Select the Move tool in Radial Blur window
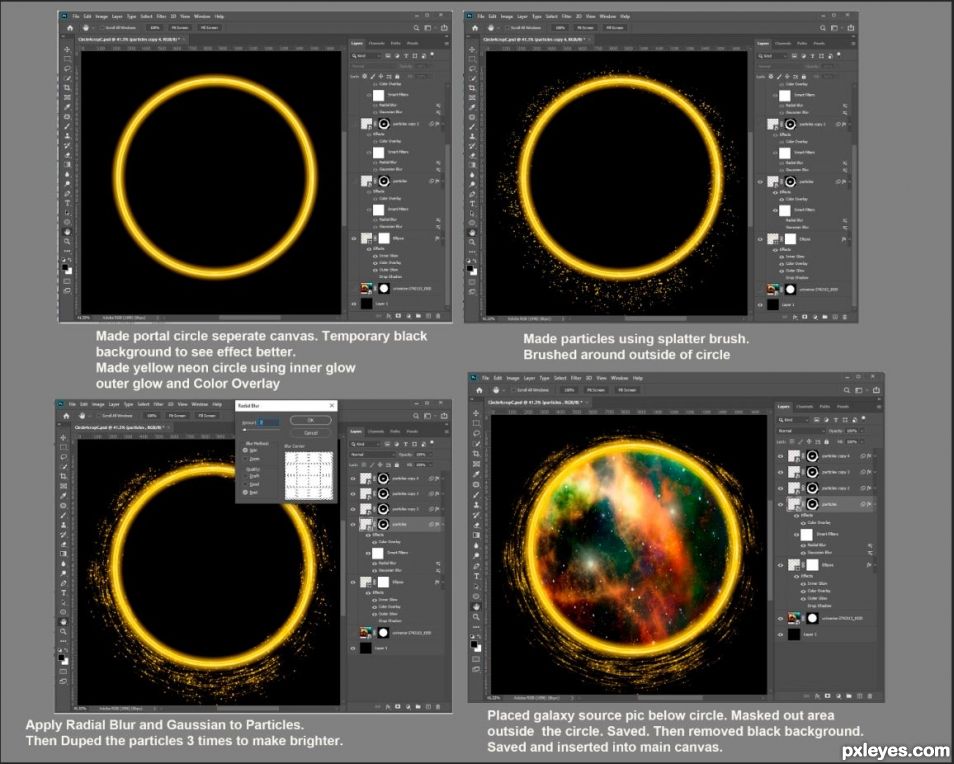Viewport: 954px width, 764px height. pos(63,437)
